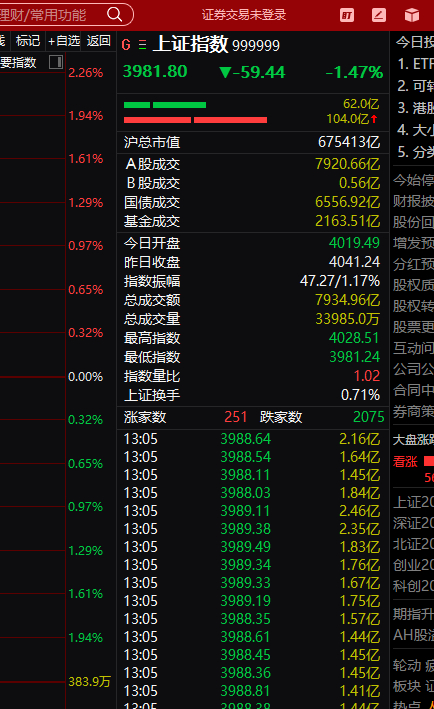Click the 上证换手 value 0.71%

(x=360, y=395)
